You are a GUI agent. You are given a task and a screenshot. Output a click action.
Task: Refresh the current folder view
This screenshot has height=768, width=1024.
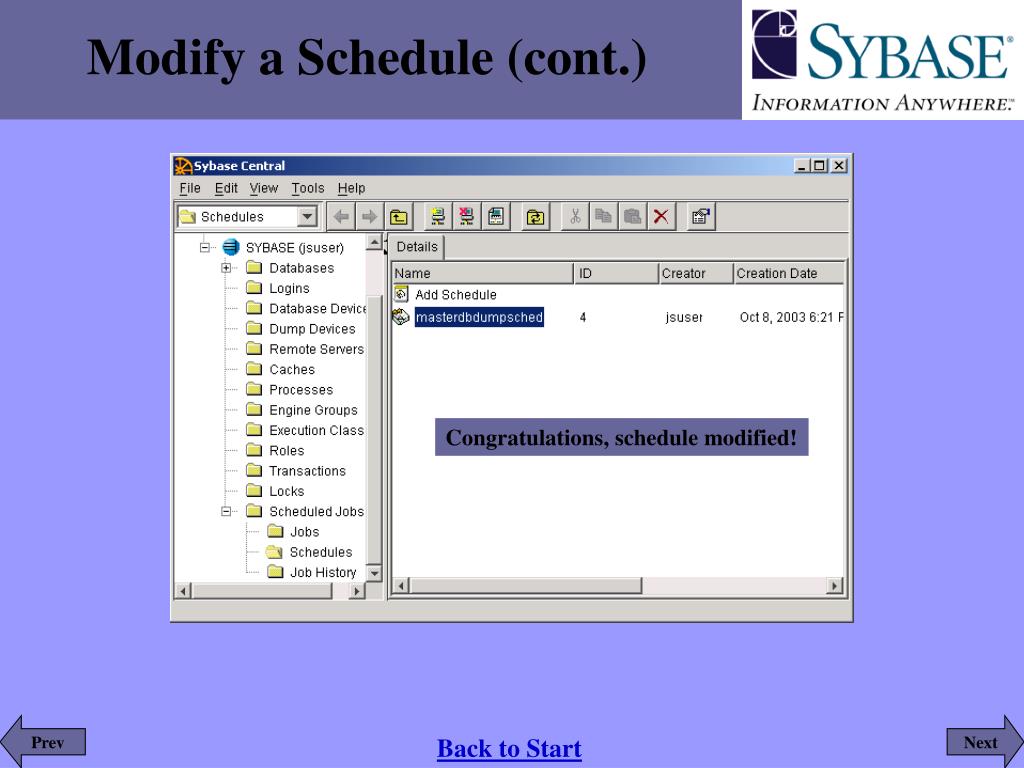click(536, 217)
